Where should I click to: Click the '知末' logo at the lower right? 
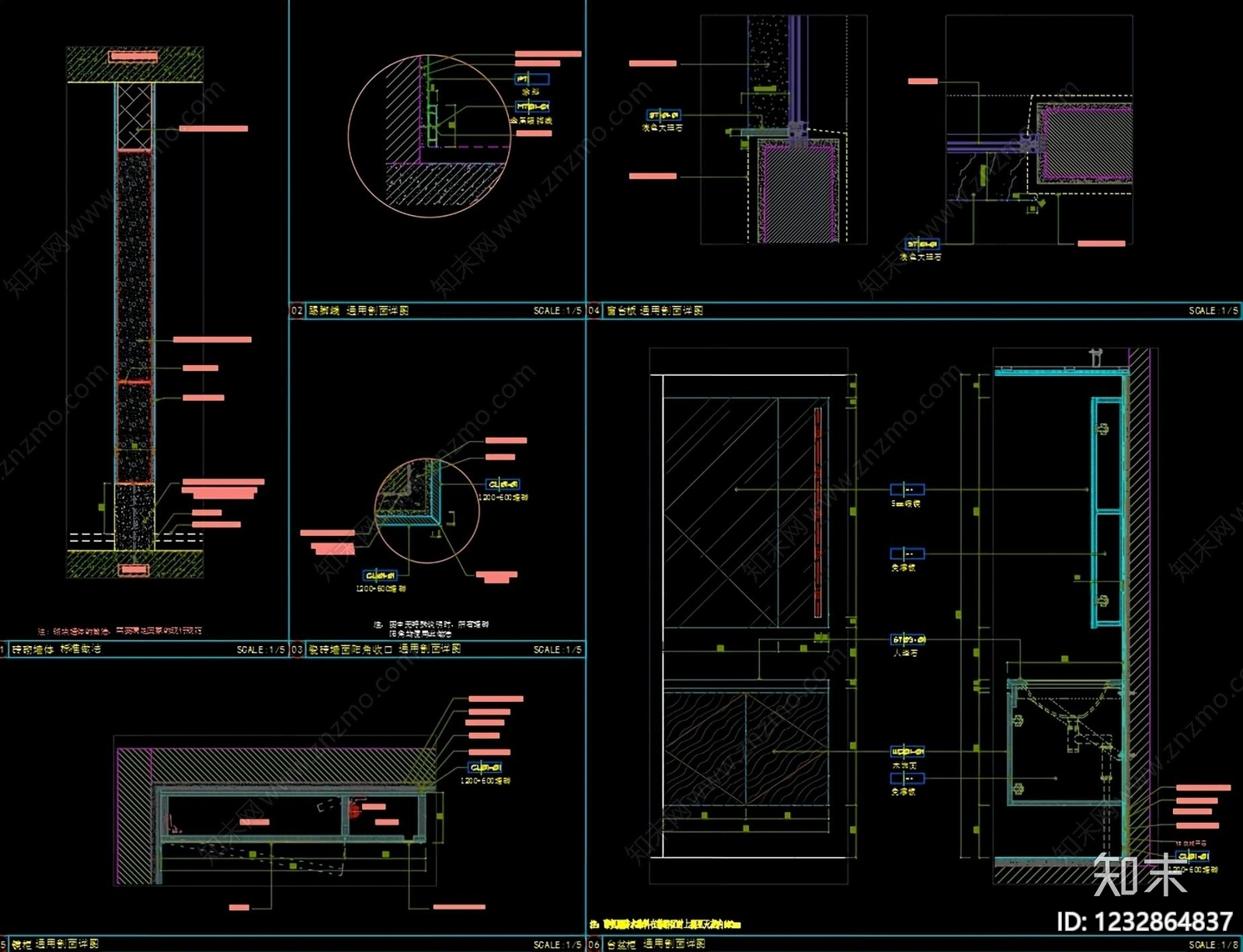point(1140,874)
